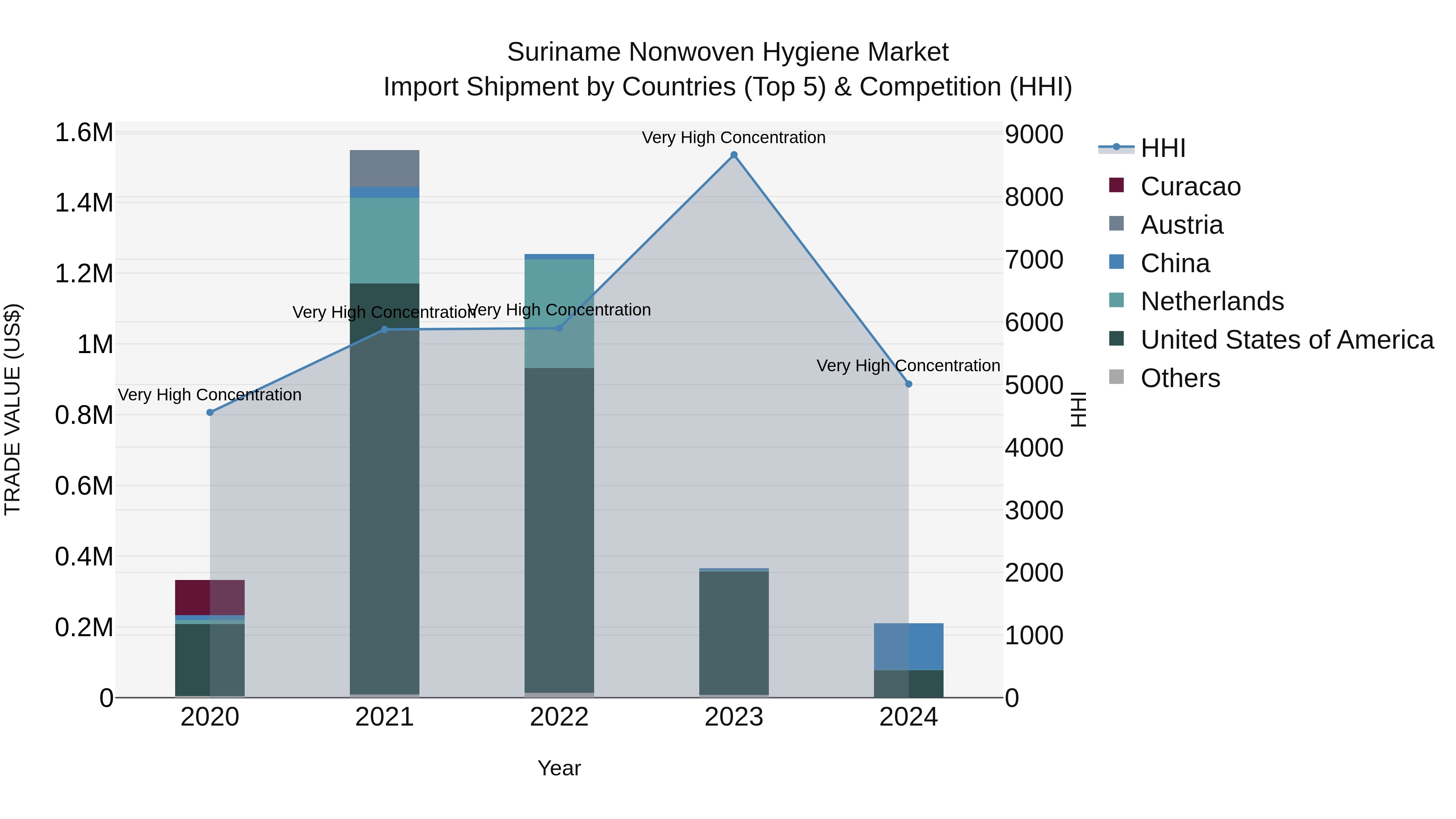Click the United States bar segment in 2022
Image resolution: width=1456 pixels, height=819 pixels.
point(560,531)
